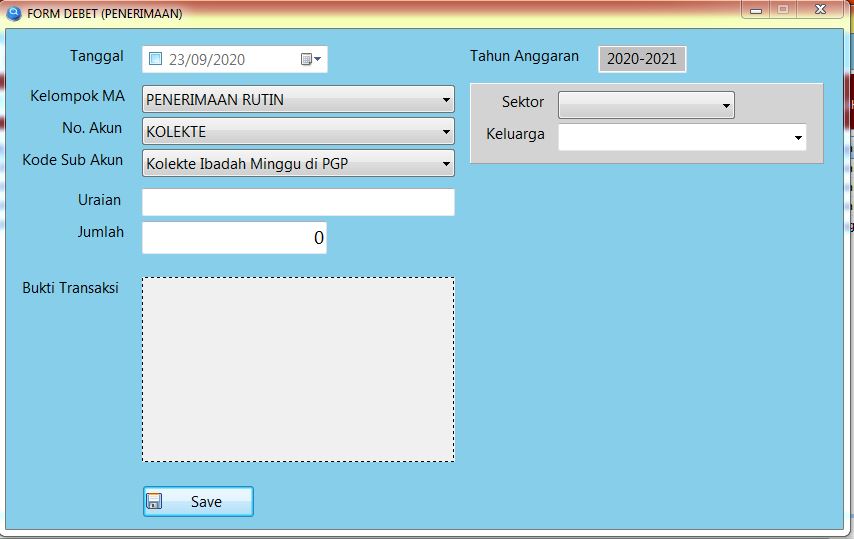854x539 pixels.
Task: Focus the Uraian text field
Action: point(298,203)
